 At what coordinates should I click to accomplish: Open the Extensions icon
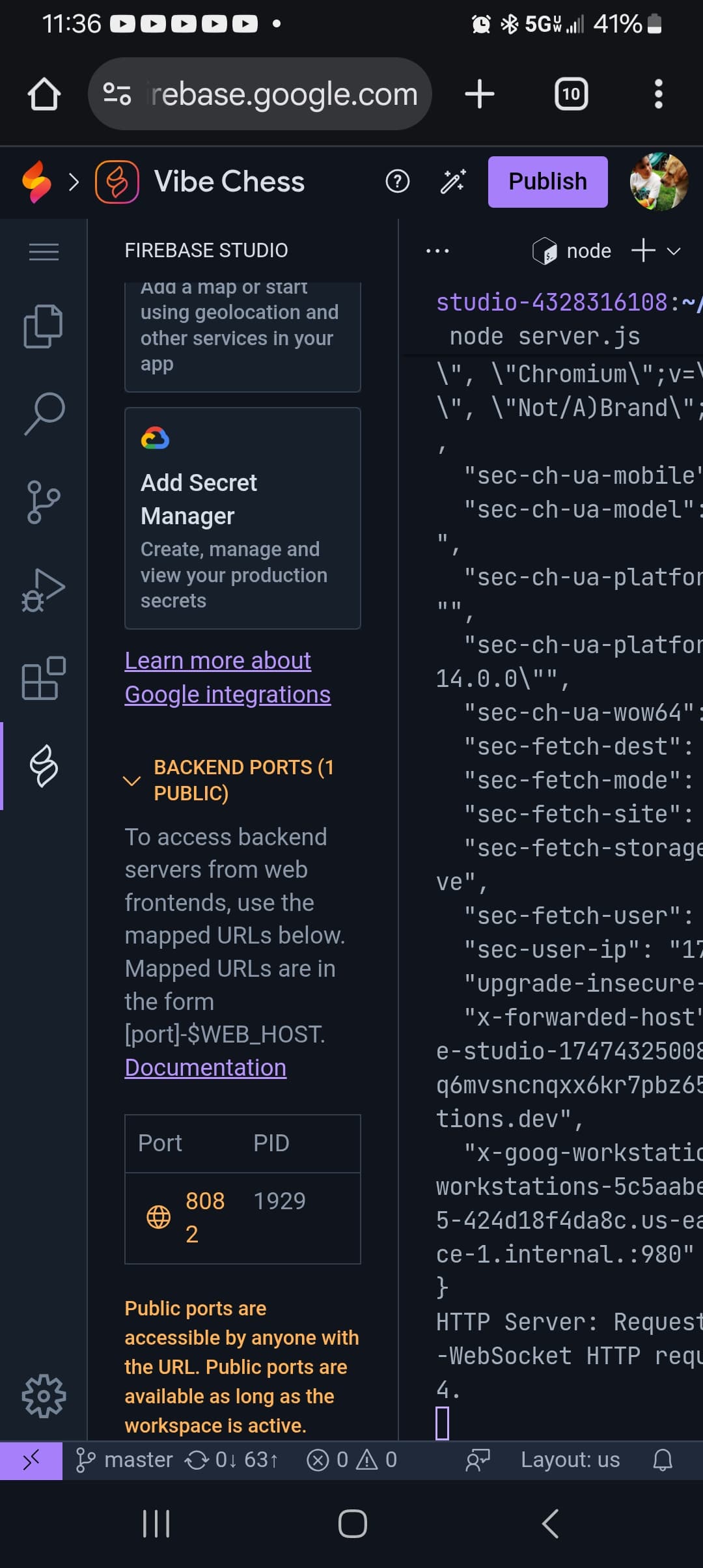(x=44, y=679)
